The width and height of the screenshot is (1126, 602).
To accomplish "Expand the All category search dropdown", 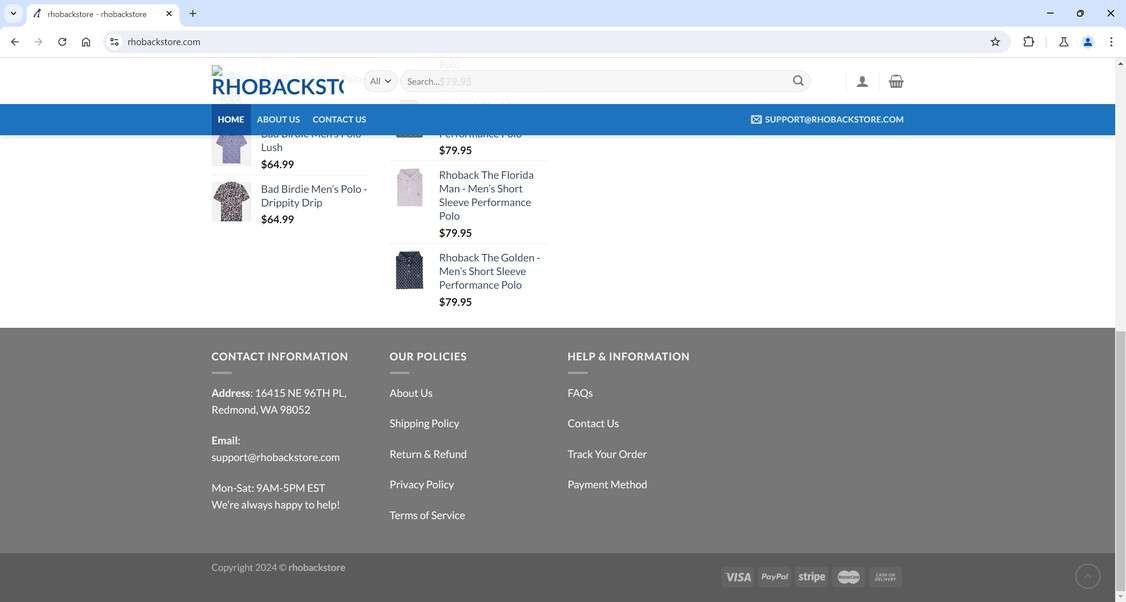I will [x=380, y=81].
